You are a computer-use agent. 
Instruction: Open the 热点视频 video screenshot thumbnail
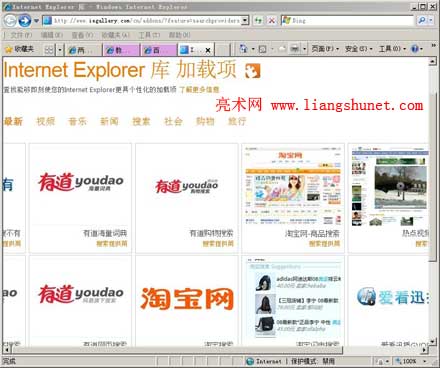point(390,186)
